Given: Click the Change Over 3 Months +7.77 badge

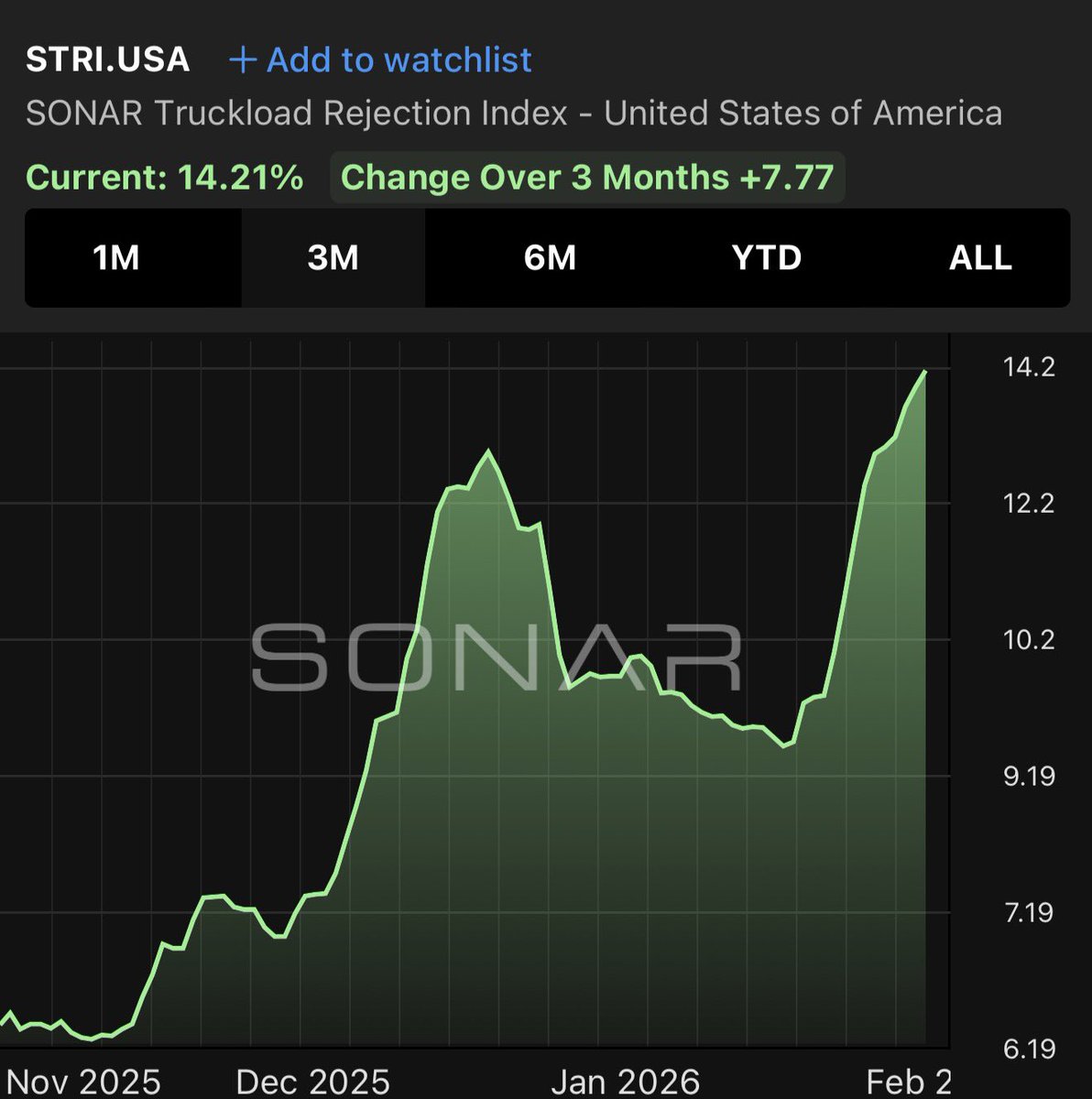Looking at the screenshot, I should pyautogui.click(x=587, y=177).
